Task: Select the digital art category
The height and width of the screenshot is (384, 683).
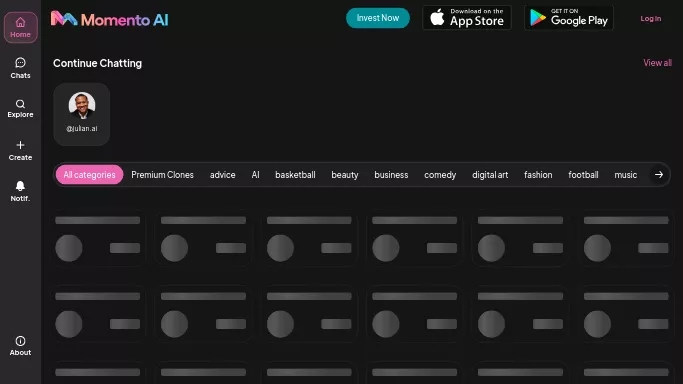Action: (x=490, y=175)
